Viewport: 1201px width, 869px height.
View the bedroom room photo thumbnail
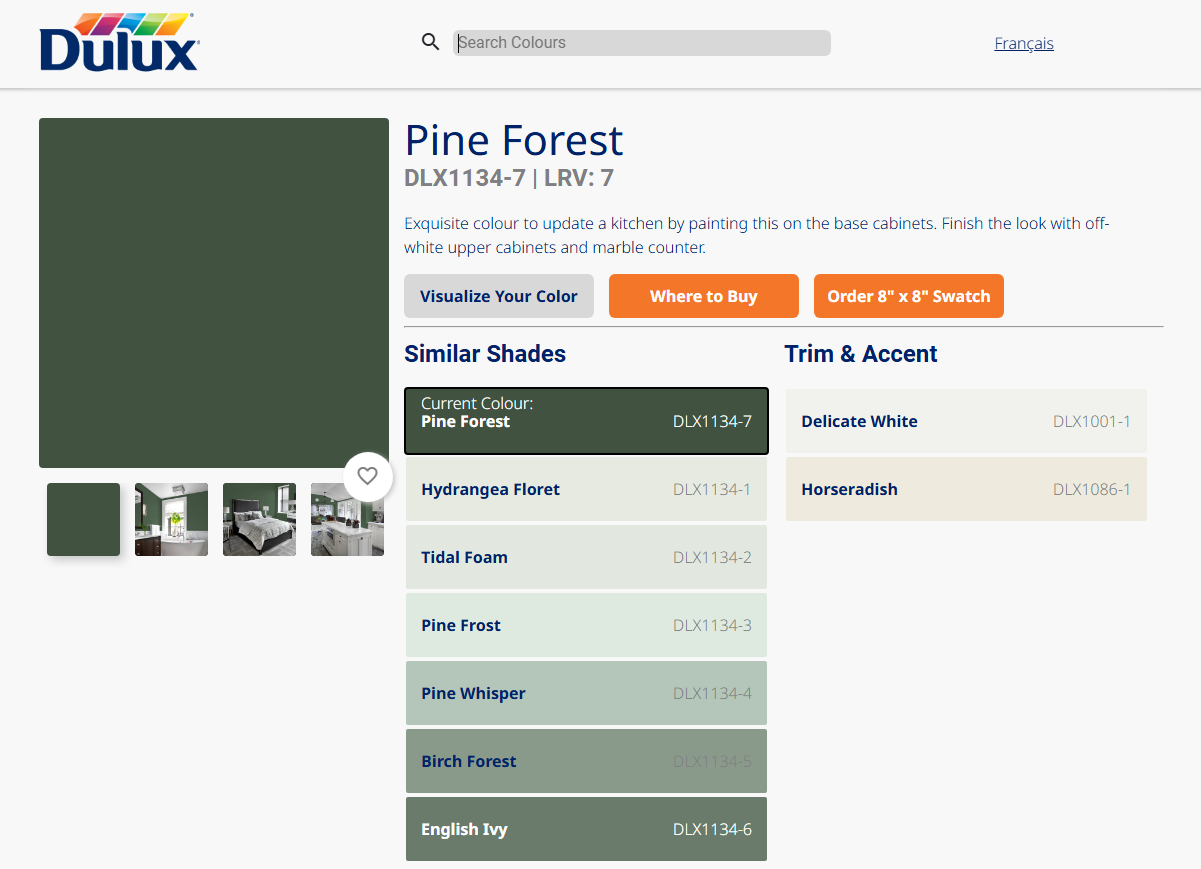[259, 519]
